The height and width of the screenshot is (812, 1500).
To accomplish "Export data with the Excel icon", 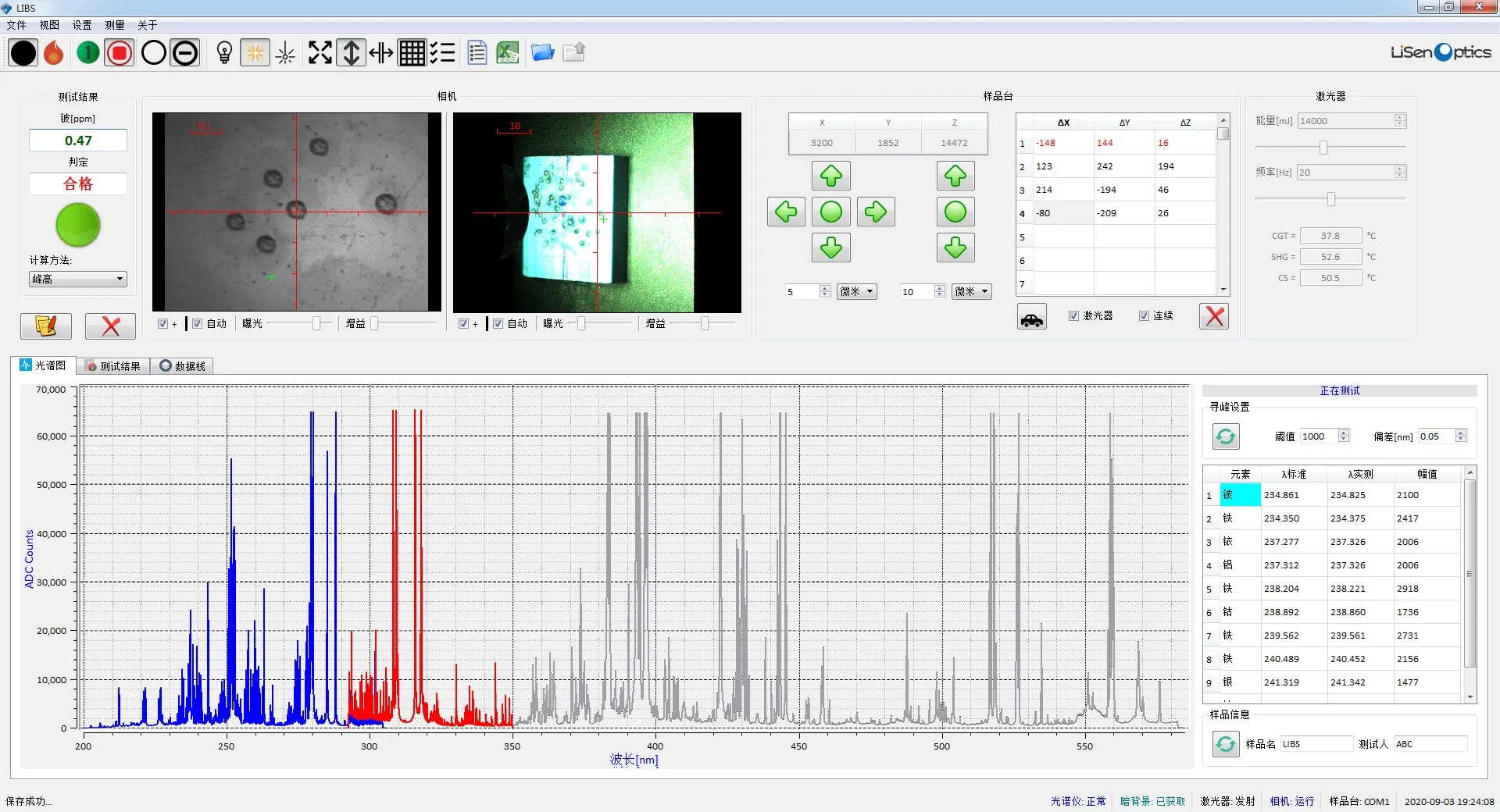I will [508, 53].
